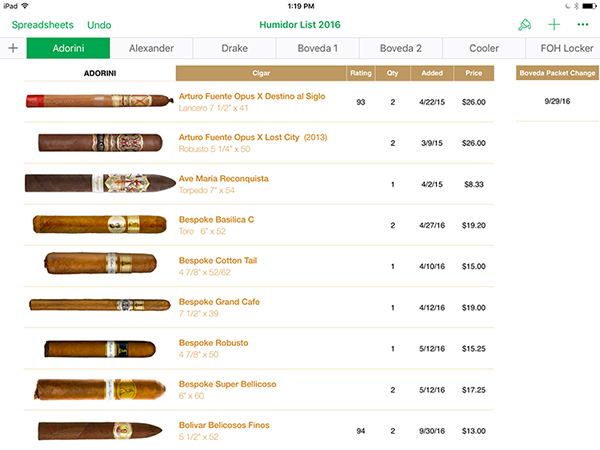Select the $19.00 price cell
The image size is (600, 450).
tap(474, 308)
